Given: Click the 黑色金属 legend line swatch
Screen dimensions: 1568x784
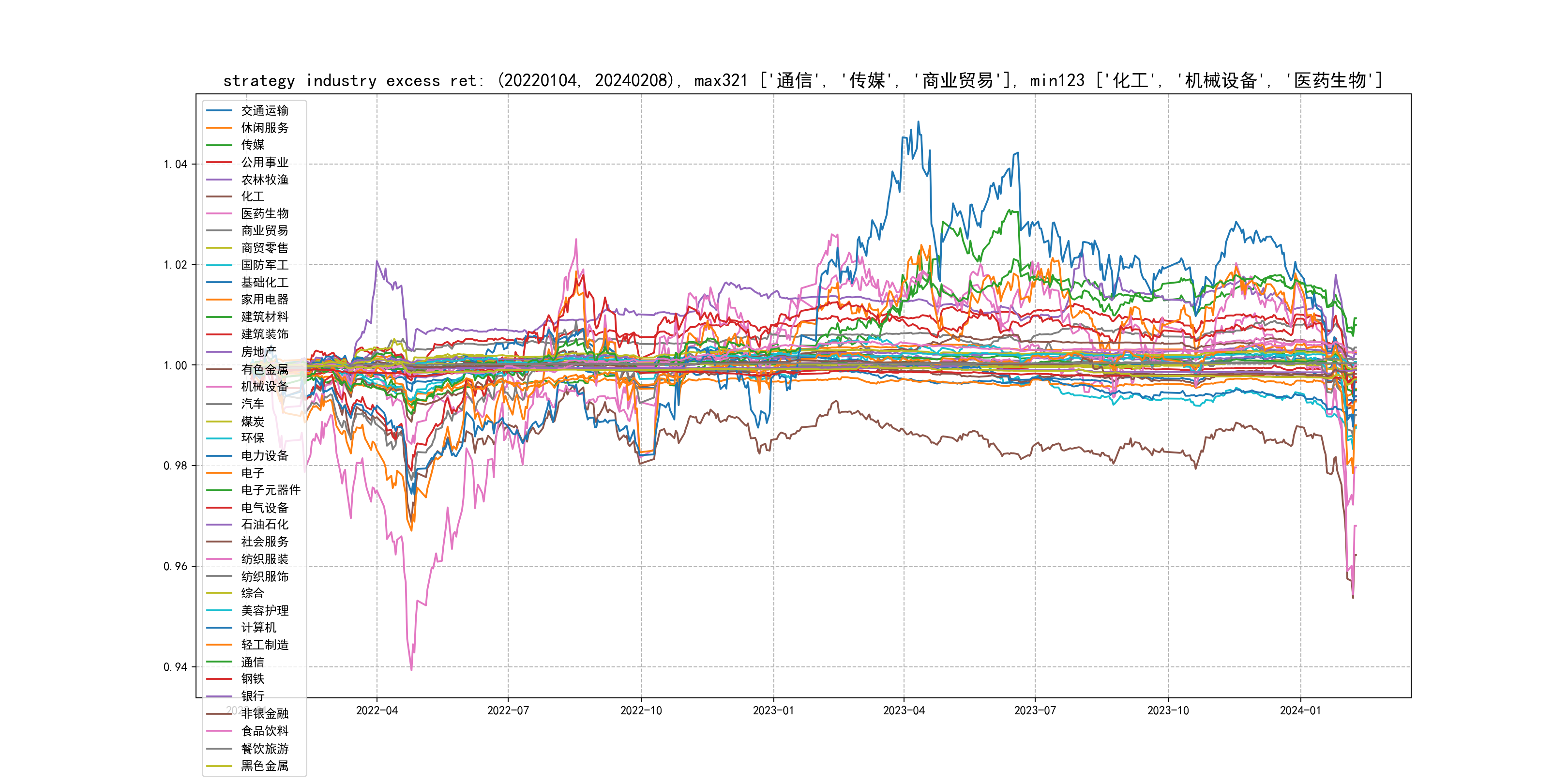Looking at the screenshot, I should click(219, 766).
